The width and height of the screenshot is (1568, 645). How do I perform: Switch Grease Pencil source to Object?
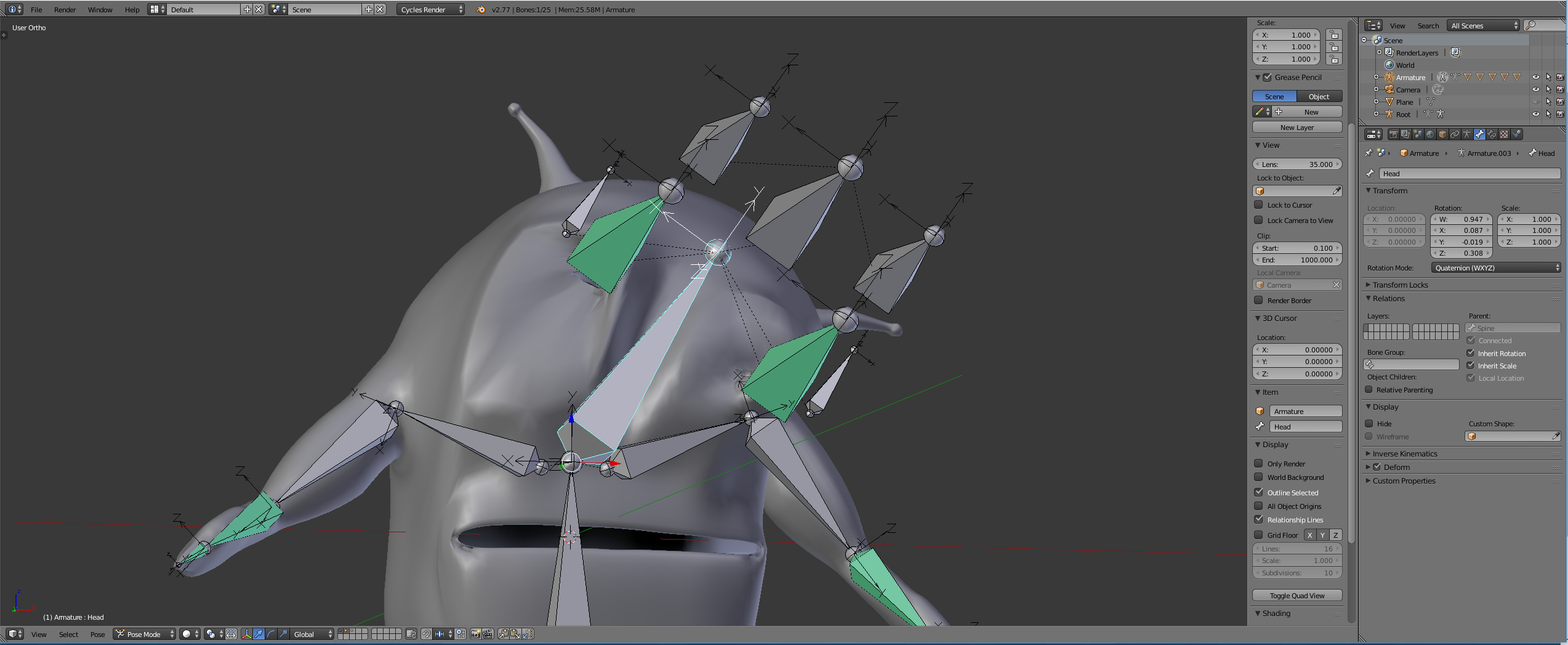1319,96
